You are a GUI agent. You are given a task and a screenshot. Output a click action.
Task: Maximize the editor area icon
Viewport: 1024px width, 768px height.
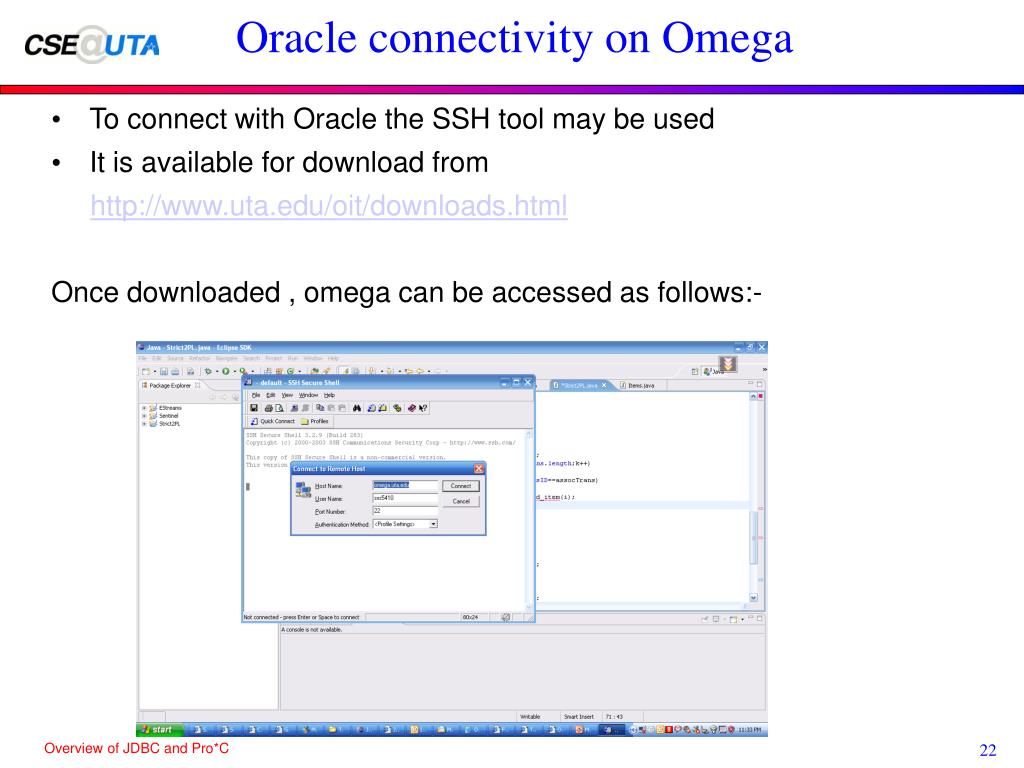760,385
